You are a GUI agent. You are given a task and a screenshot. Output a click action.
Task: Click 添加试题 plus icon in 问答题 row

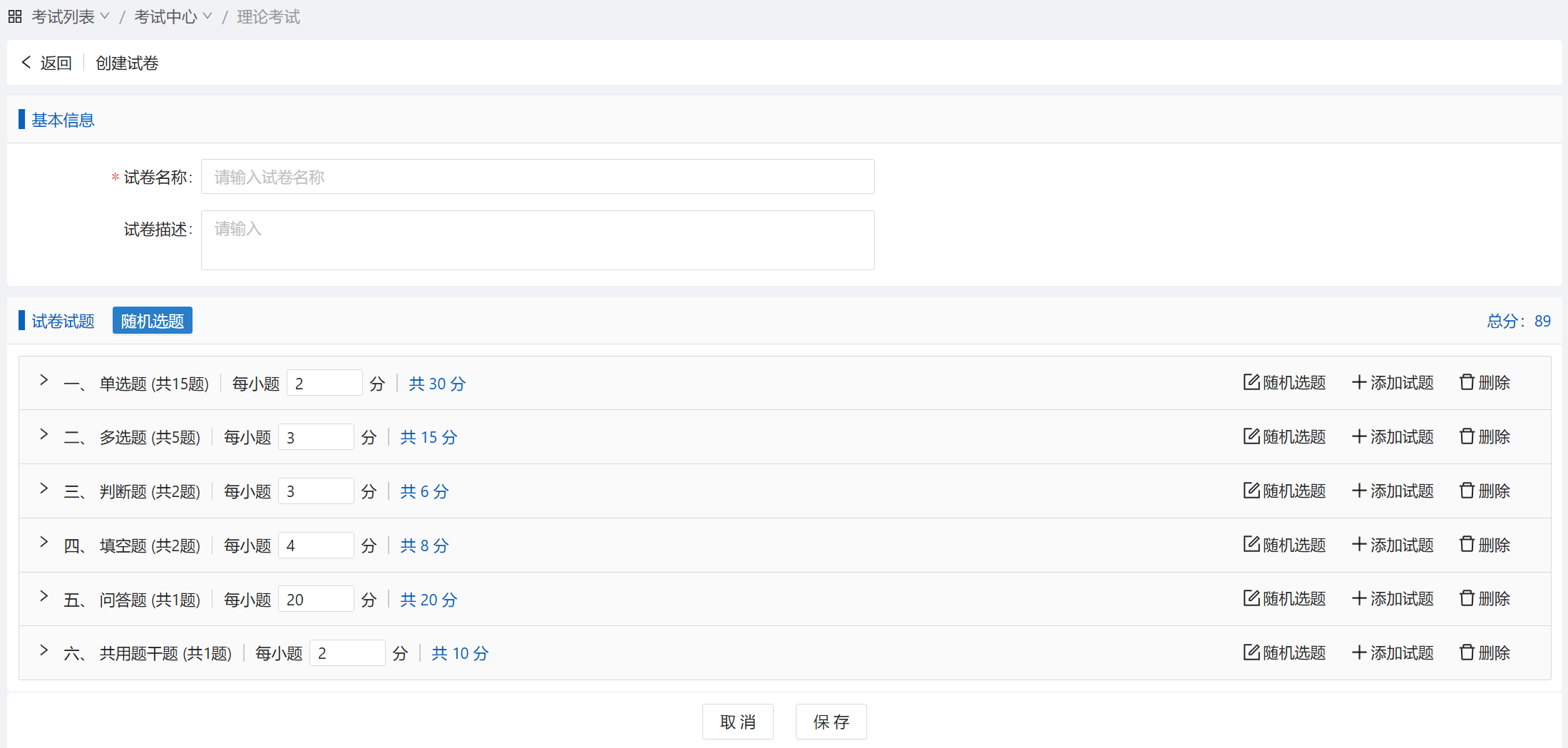pyautogui.click(x=1359, y=598)
